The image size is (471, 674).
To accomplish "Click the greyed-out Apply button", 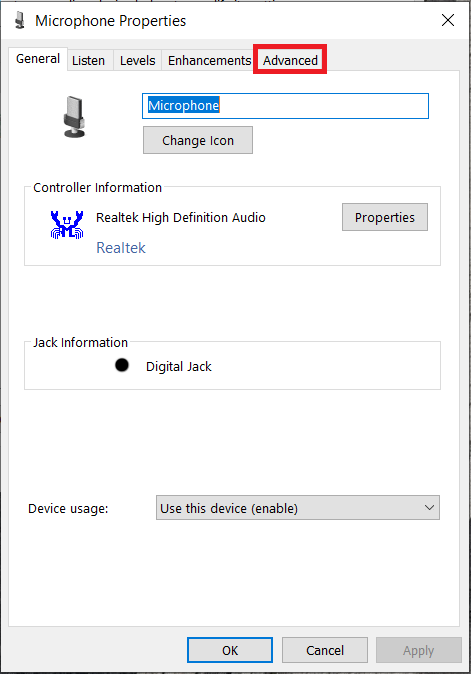I will pos(419,650).
